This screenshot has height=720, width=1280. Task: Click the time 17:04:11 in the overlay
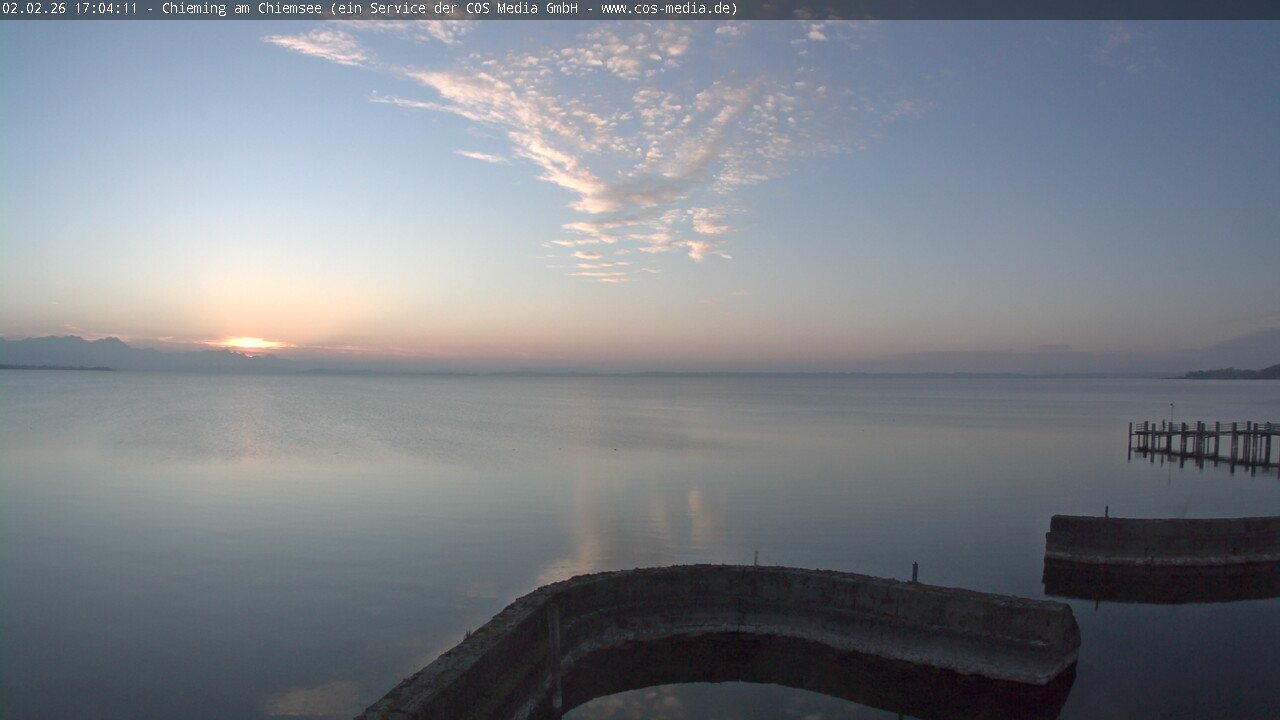[x=105, y=9]
